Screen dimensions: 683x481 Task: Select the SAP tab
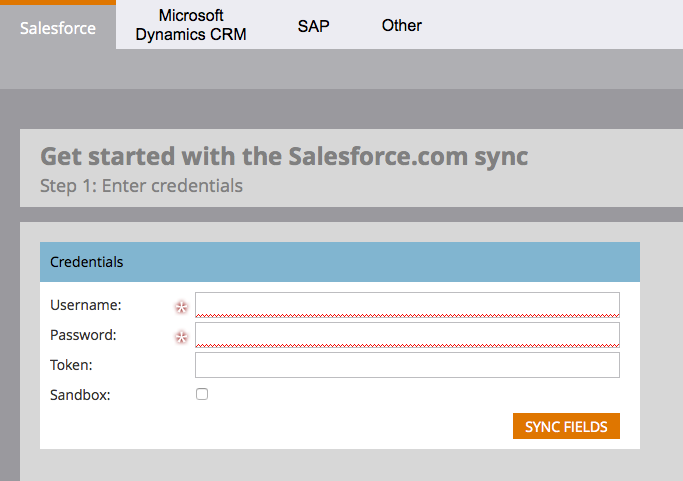pyautogui.click(x=313, y=26)
